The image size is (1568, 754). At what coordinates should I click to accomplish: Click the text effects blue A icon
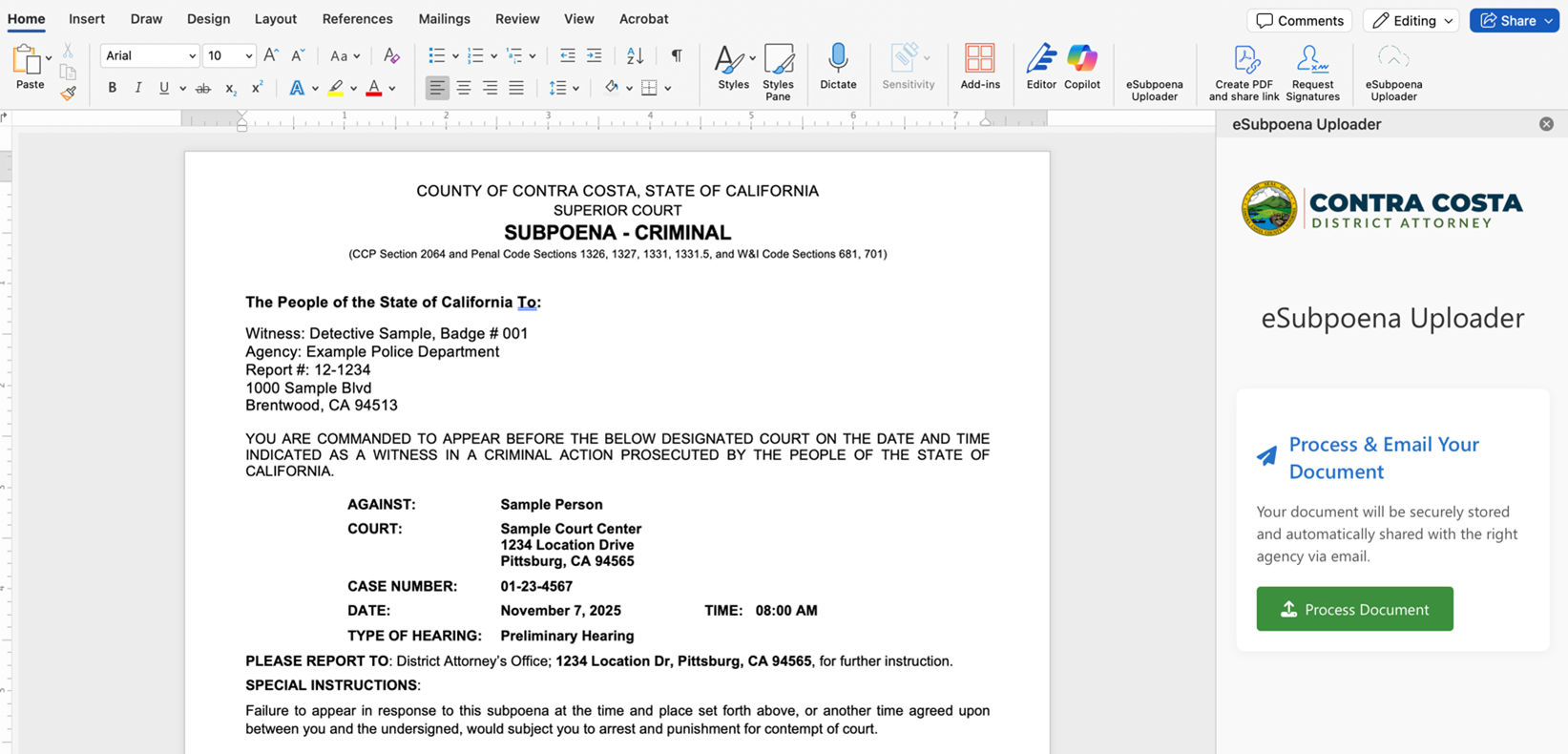[x=297, y=89]
